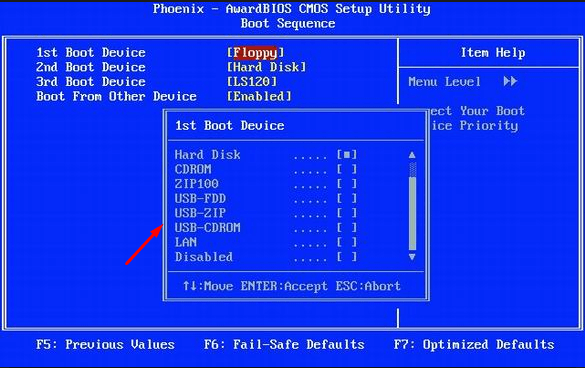585x368 pixels.
Task: Select the CDROM radio option
Action: (347, 169)
